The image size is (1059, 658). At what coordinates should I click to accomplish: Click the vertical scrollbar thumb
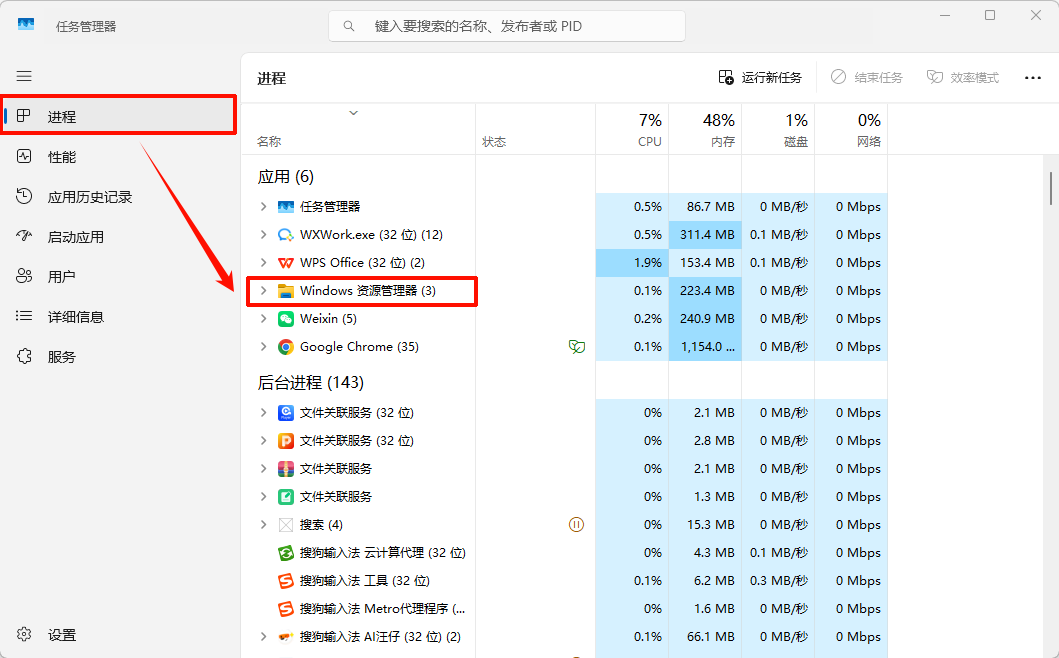(x=1051, y=188)
